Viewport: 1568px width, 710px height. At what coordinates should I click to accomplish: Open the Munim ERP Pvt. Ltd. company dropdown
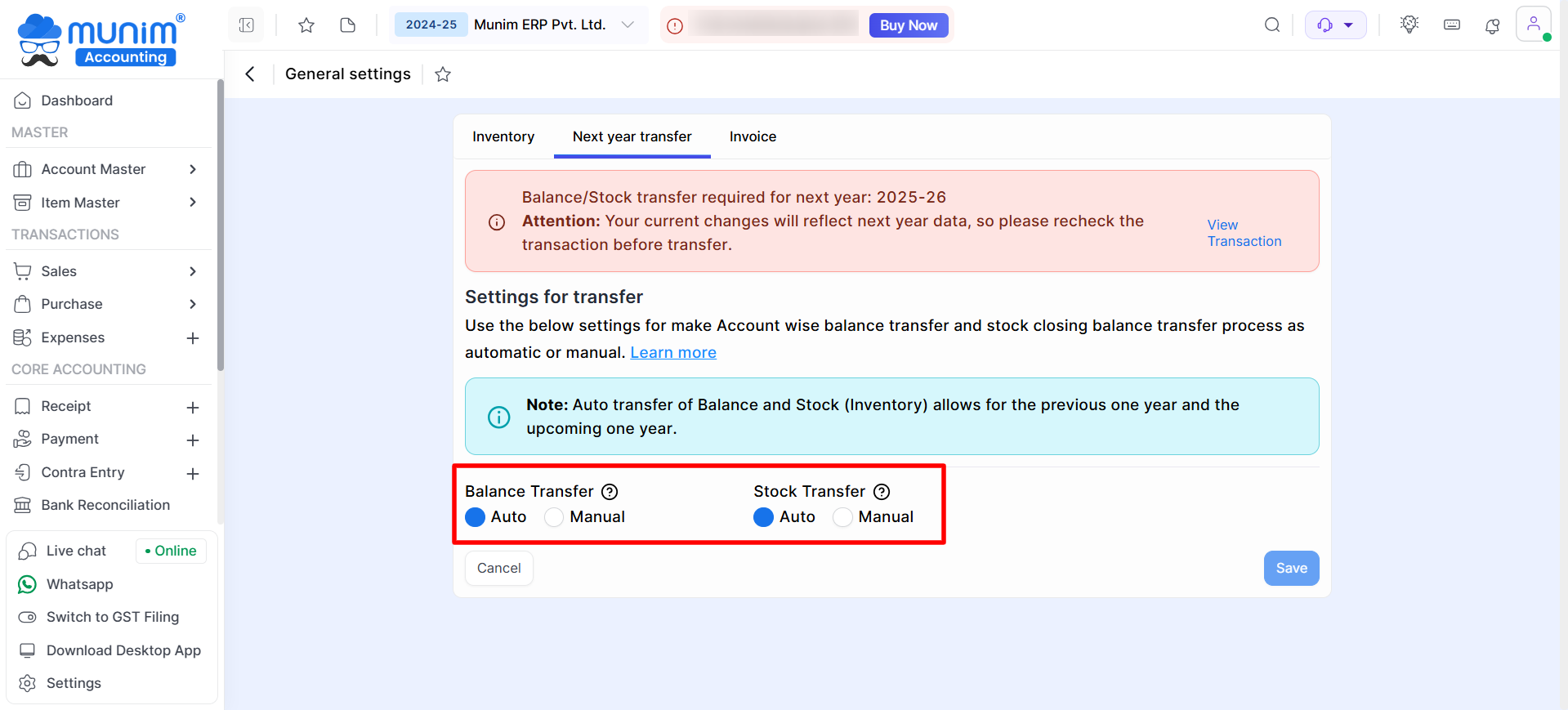pyautogui.click(x=628, y=25)
